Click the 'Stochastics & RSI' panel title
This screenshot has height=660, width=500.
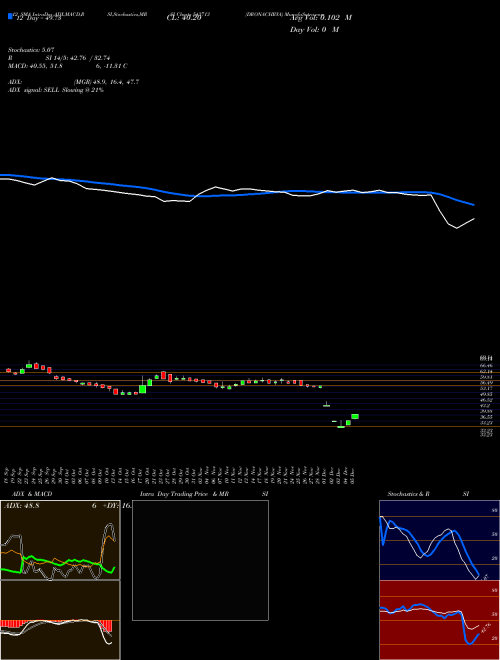(428, 494)
